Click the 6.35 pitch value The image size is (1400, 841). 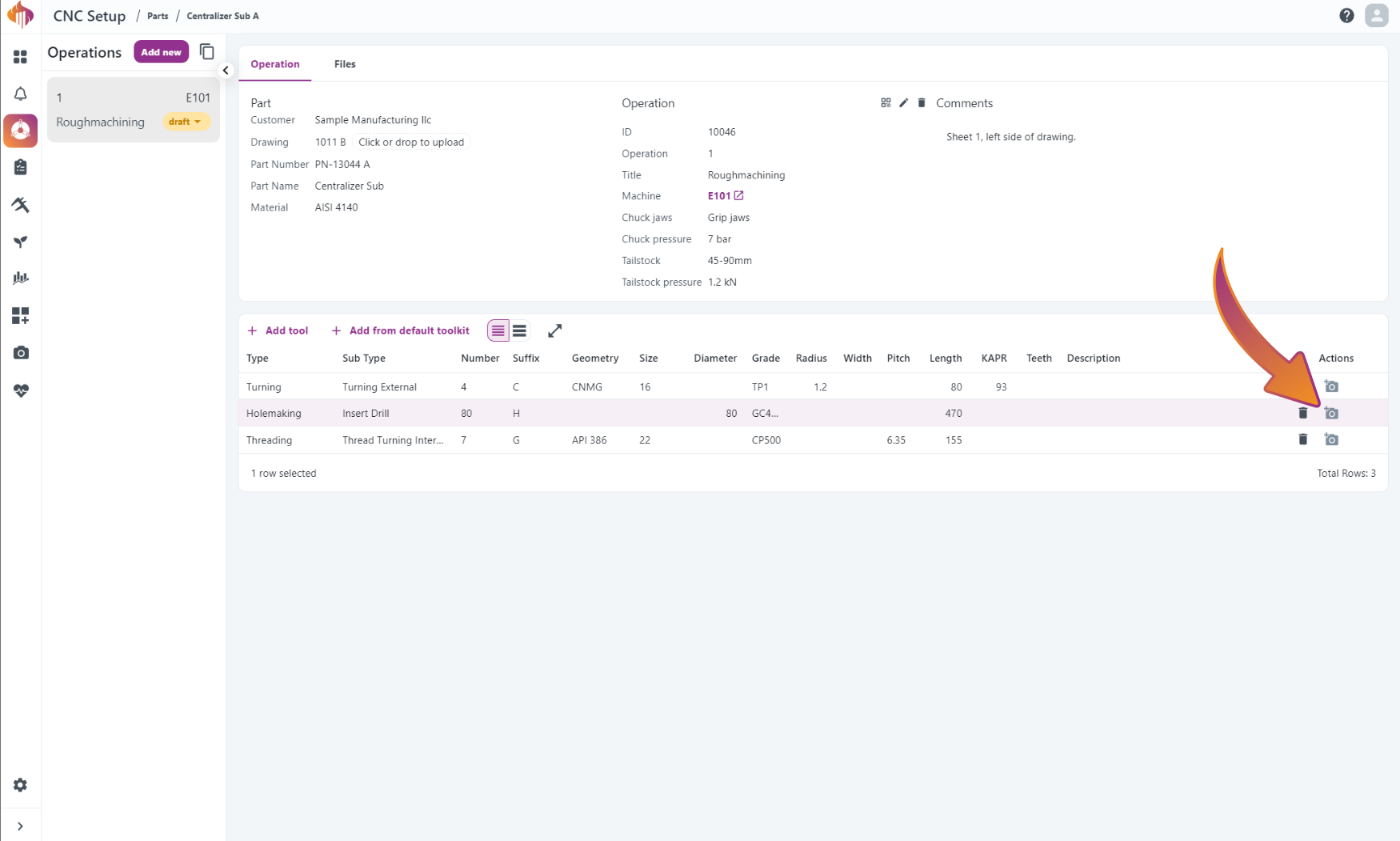point(896,440)
